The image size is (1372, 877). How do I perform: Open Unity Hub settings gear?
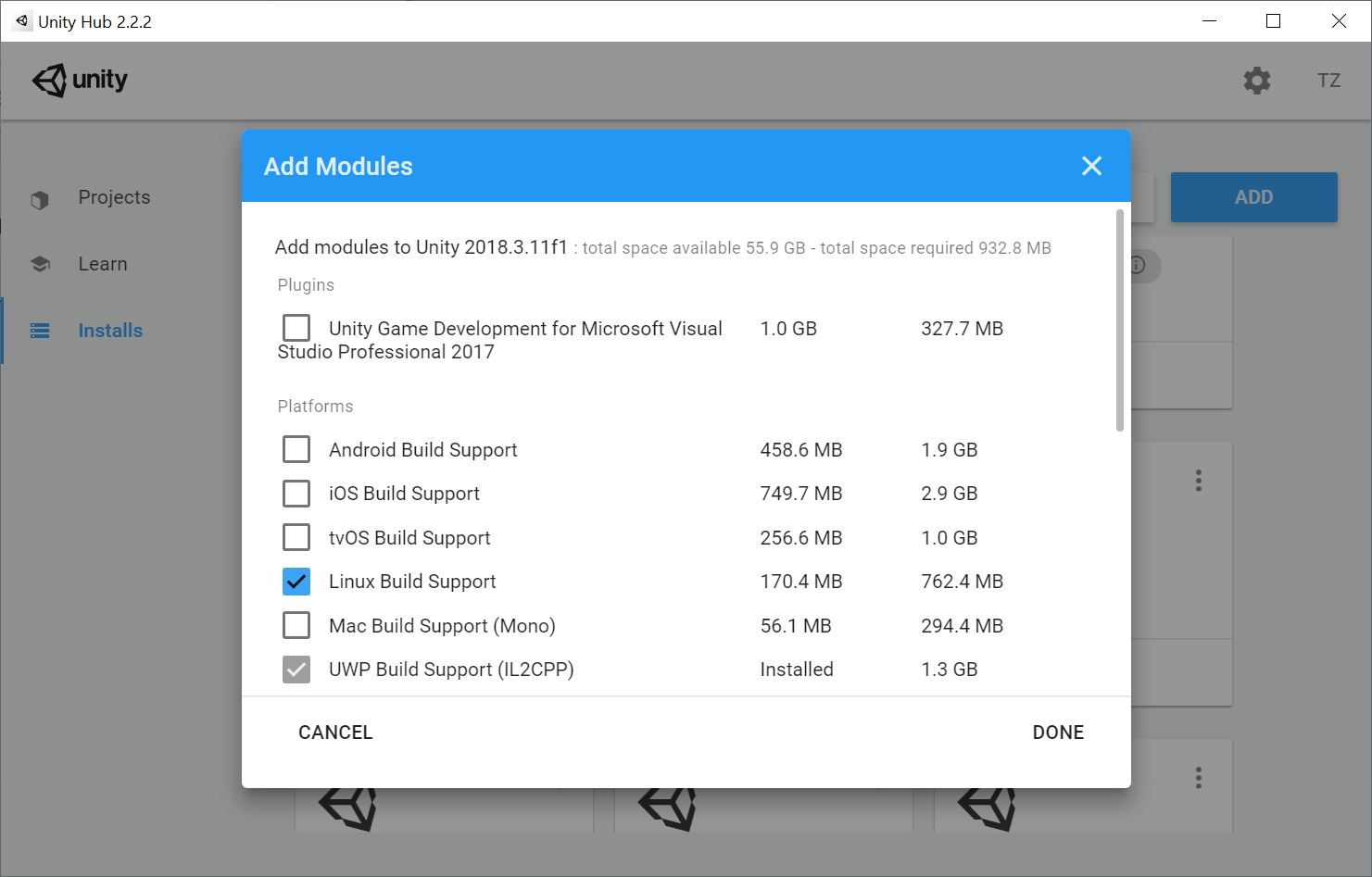click(x=1256, y=81)
